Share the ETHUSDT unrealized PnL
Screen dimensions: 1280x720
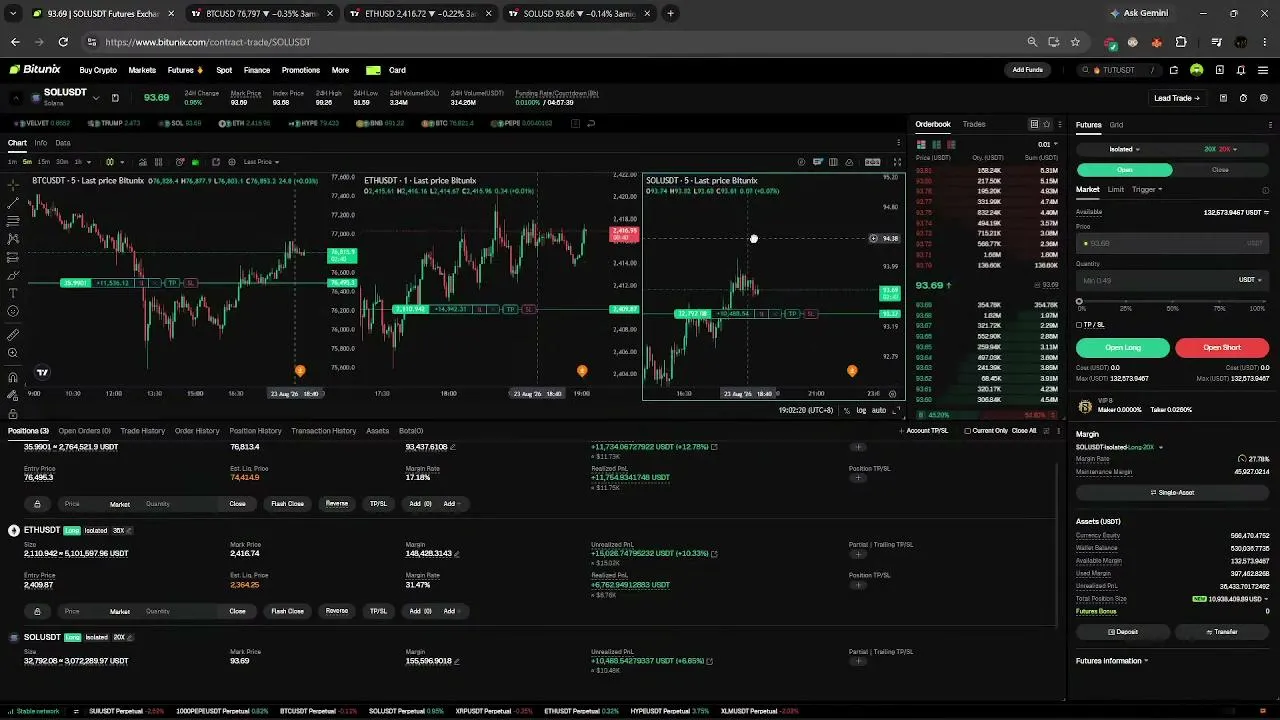[x=714, y=554]
